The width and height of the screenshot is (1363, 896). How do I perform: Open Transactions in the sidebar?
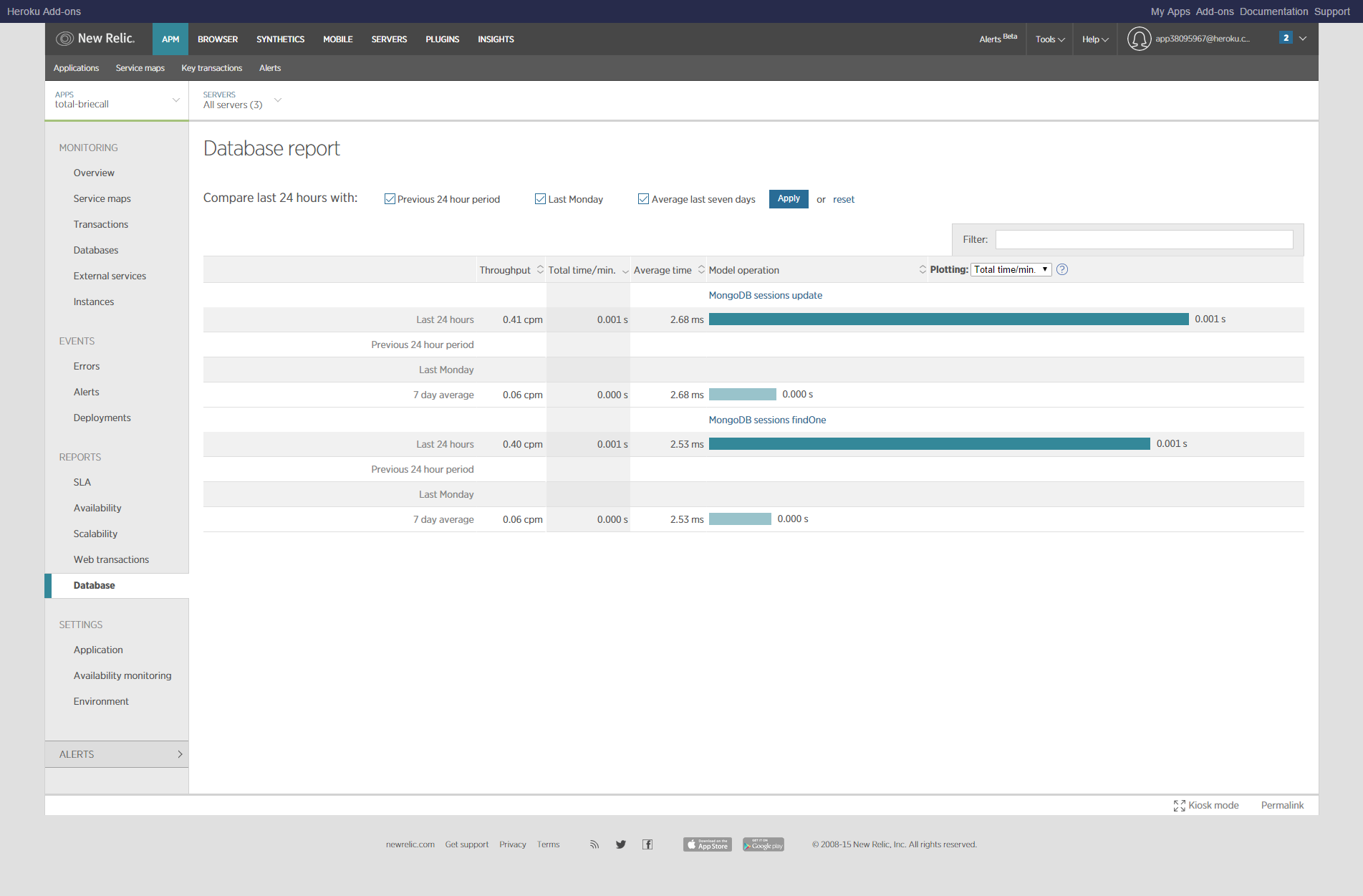(x=100, y=224)
